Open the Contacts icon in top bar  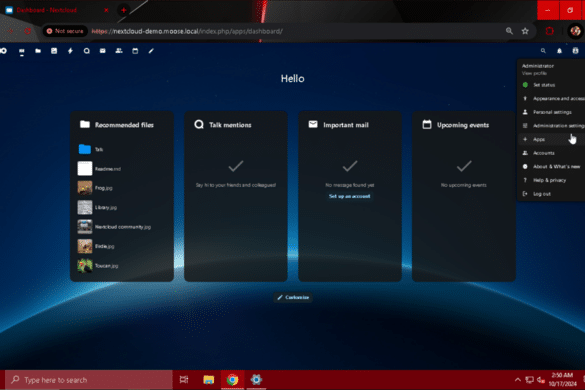(119, 51)
